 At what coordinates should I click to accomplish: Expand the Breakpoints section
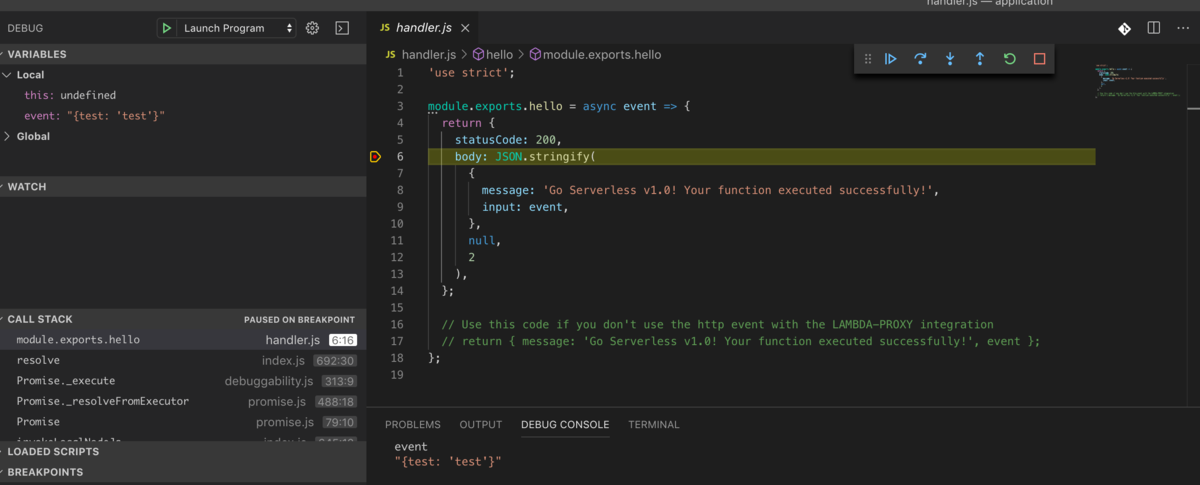pos(45,472)
